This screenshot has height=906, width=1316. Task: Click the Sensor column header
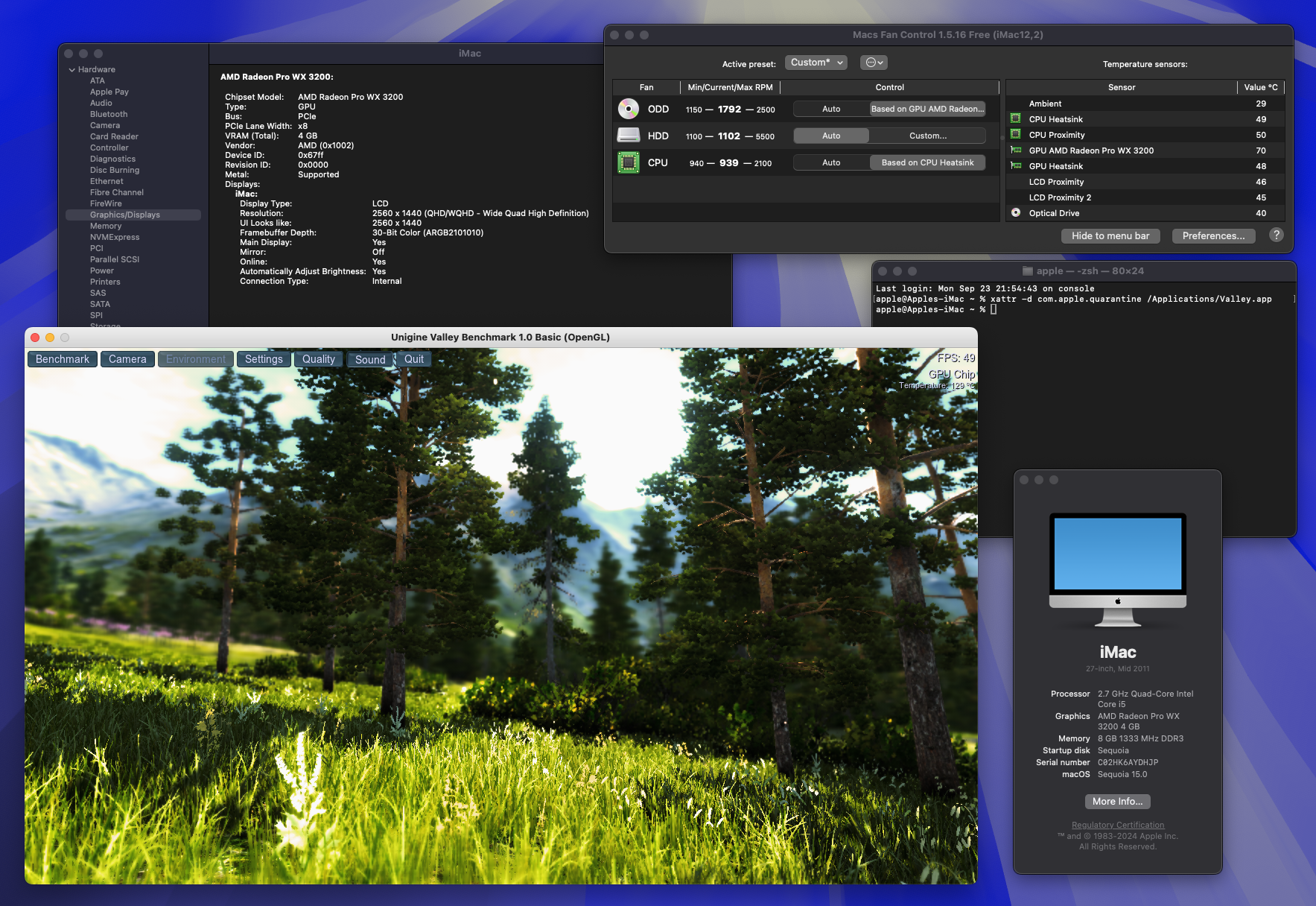point(1122,87)
